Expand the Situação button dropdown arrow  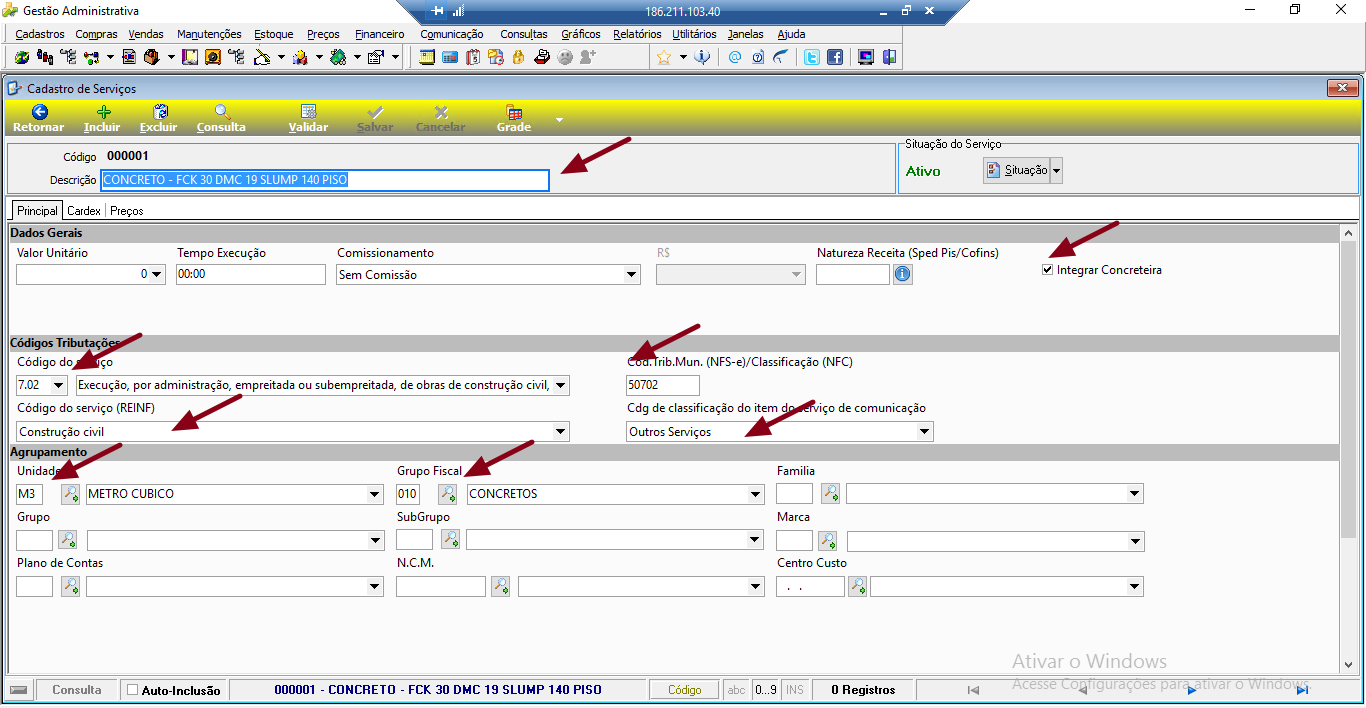tap(1056, 171)
